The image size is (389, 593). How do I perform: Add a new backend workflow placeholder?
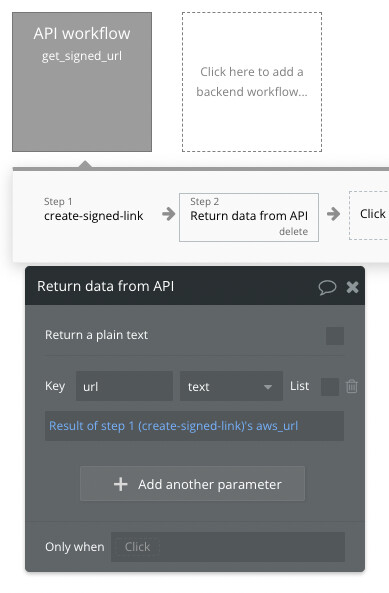tap(252, 82)
